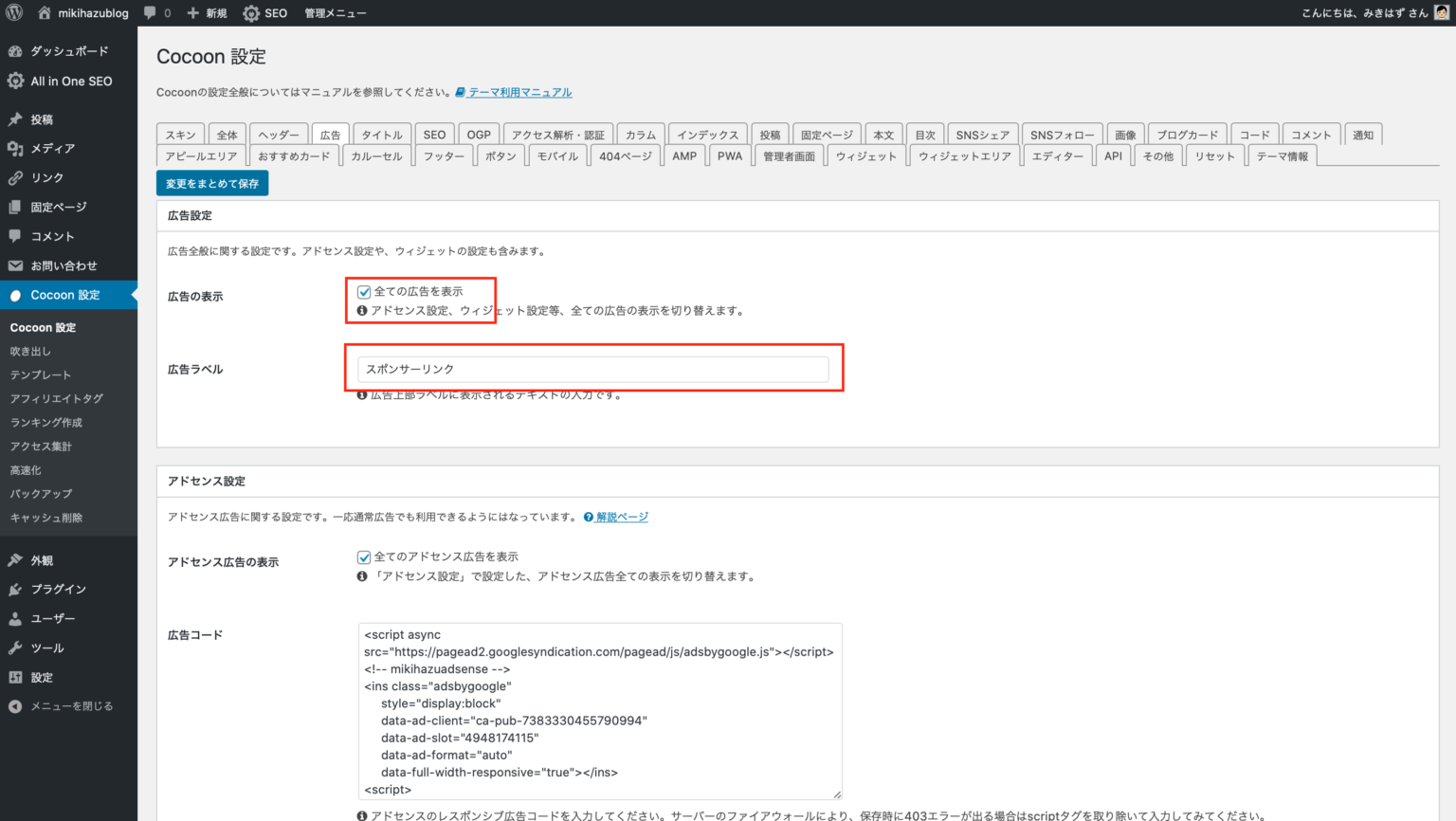Switch to the モバイル tab
1456x821 pixels.
(556, 155)
